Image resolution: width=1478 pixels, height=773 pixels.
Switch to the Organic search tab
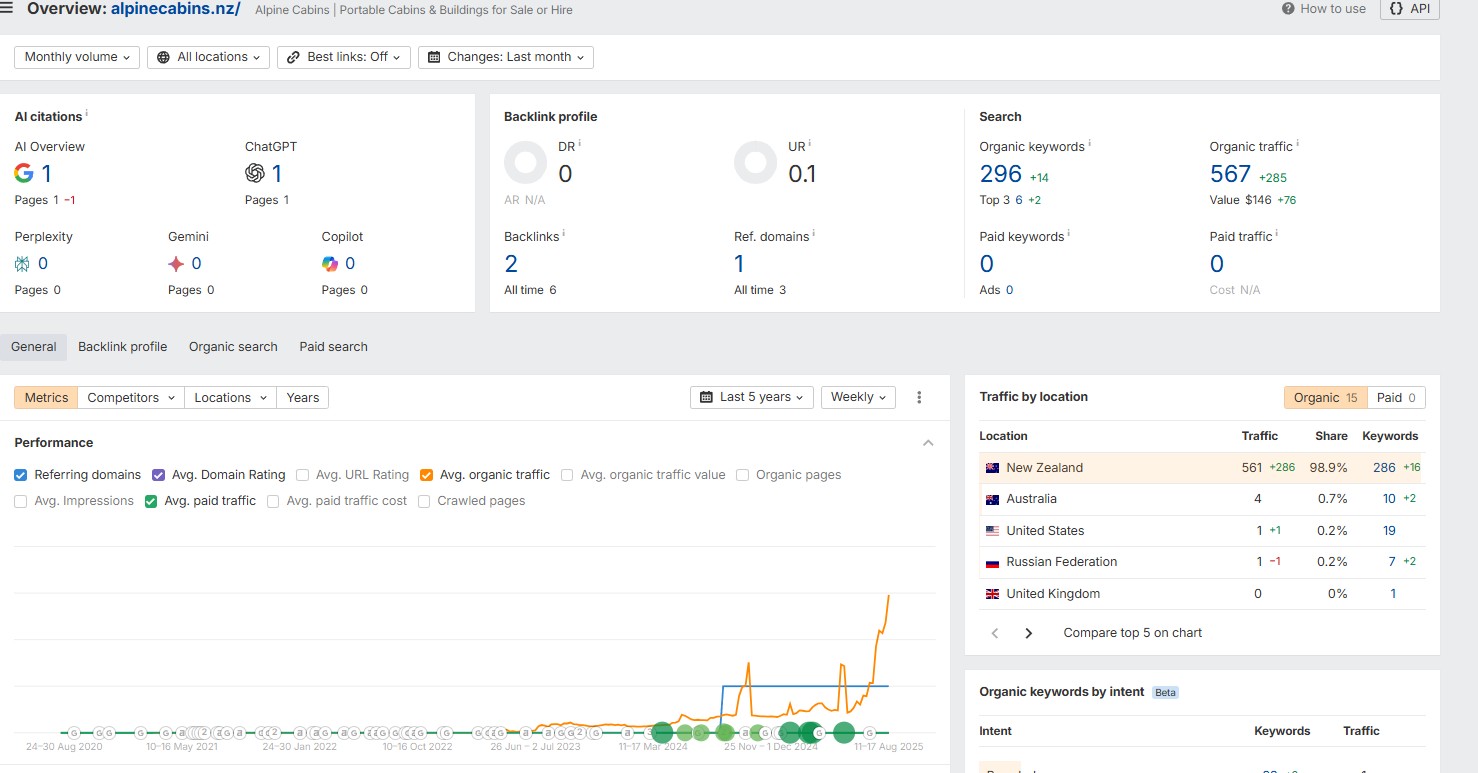(x=233, y=347)
